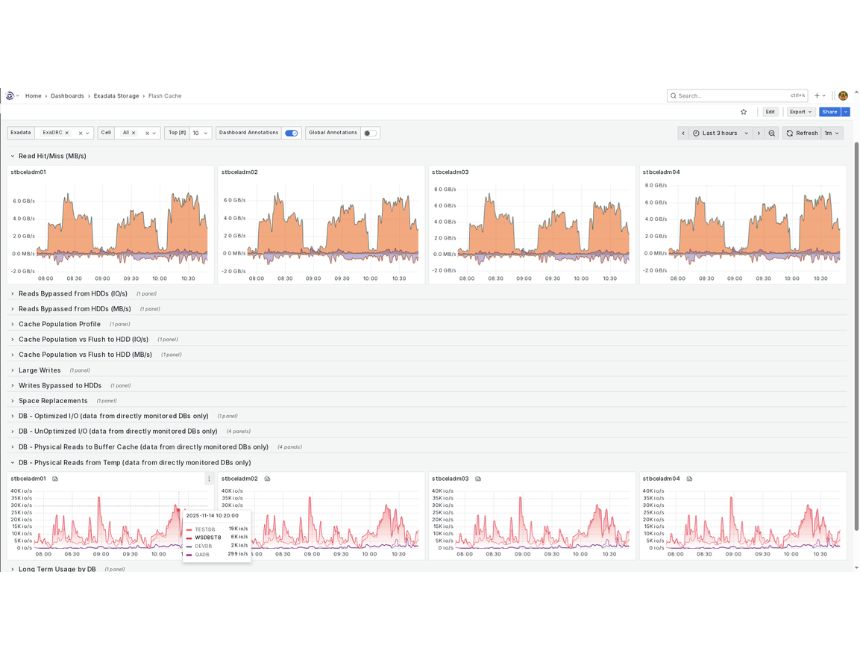Viewport: 860px width, 664px height.
Task: Go to Exadata Storage breadcrumb
Action: coord(116,96)
